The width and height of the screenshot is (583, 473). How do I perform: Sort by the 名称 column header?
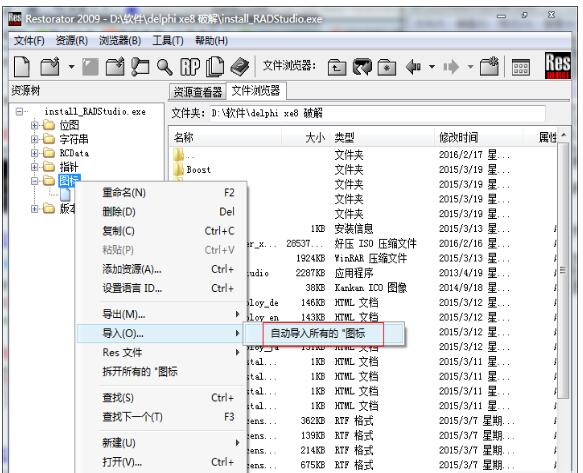(x=225, y=138)
